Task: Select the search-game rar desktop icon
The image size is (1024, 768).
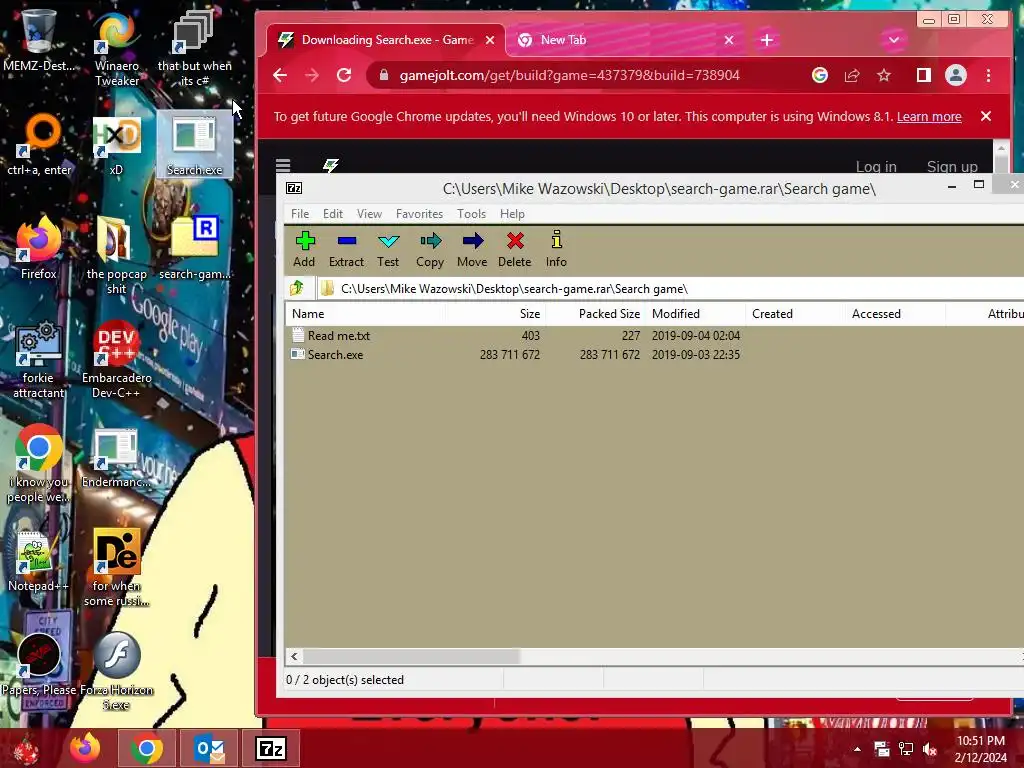Action: [x=195, y=248]
